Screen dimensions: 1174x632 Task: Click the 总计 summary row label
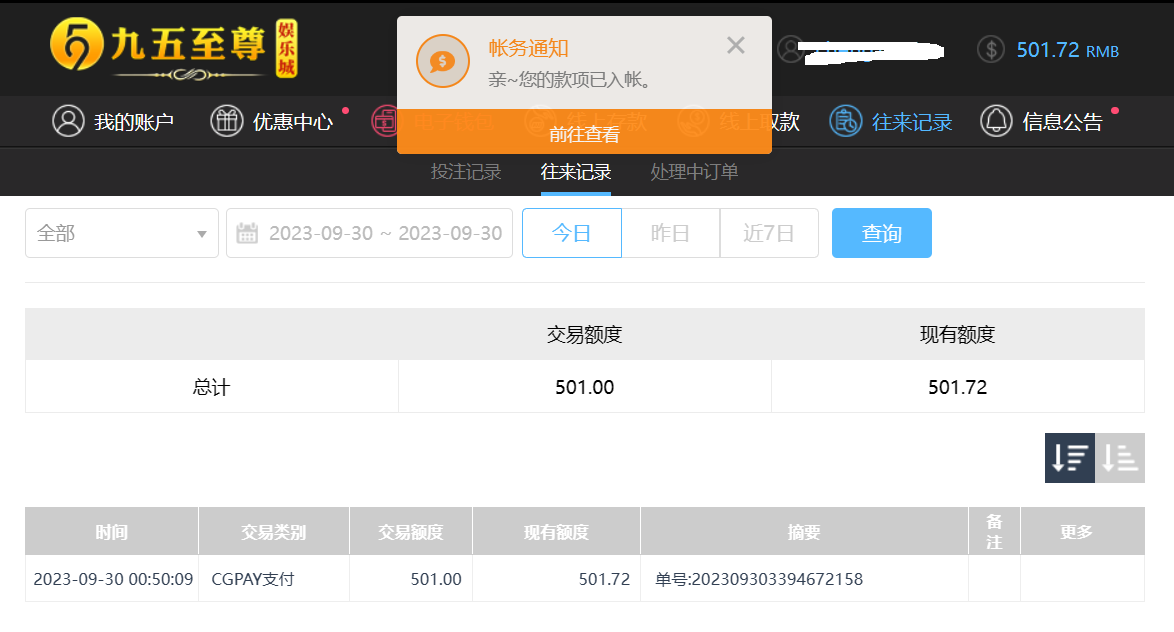[x=211, y=387]
